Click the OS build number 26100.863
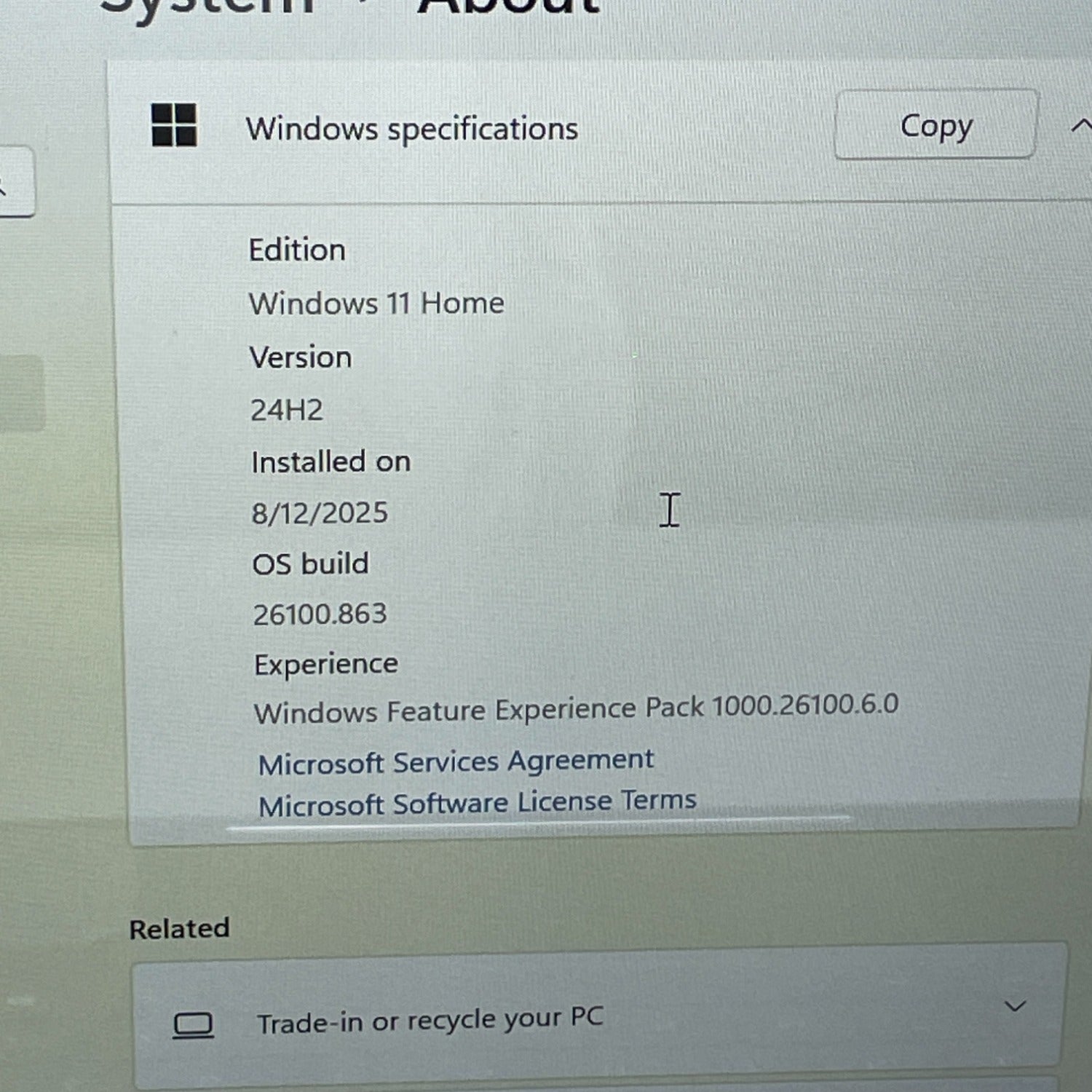The height and width of the screenshot is (1092, 1092). coord(320,614)
